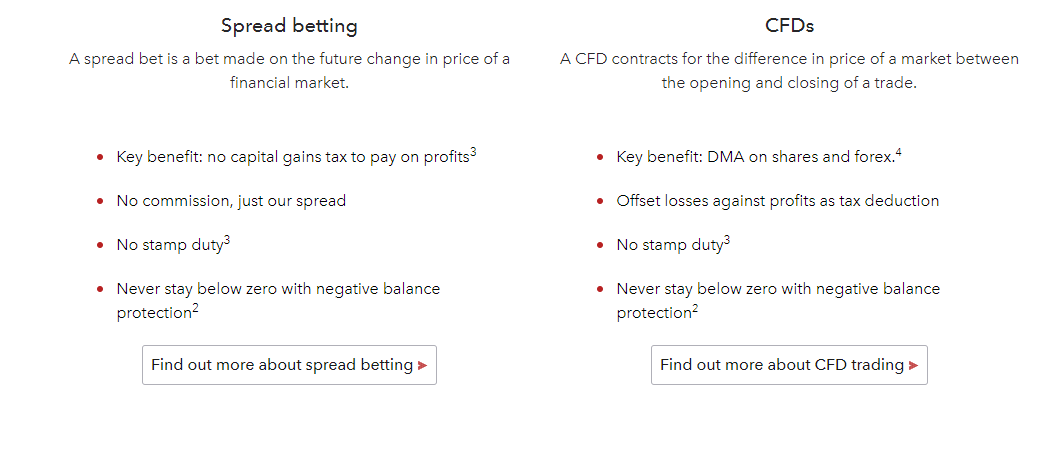Image resolution: width=1056 pixels, height=450 pixels.
Task: Click red bullet beside 'No commission, just our spread'
Action: (x=100, y=201)
